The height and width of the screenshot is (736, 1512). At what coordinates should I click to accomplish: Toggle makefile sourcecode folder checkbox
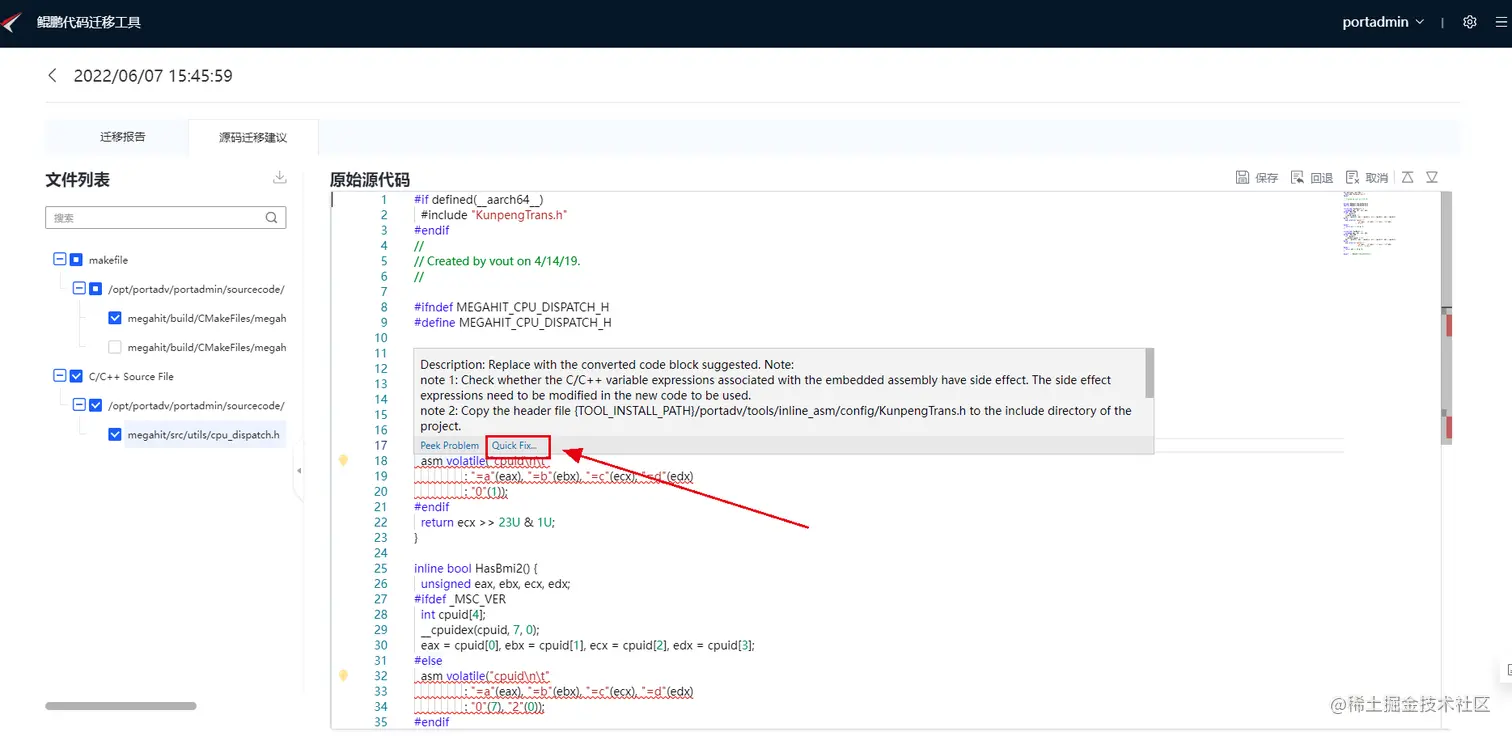(96, 289)
